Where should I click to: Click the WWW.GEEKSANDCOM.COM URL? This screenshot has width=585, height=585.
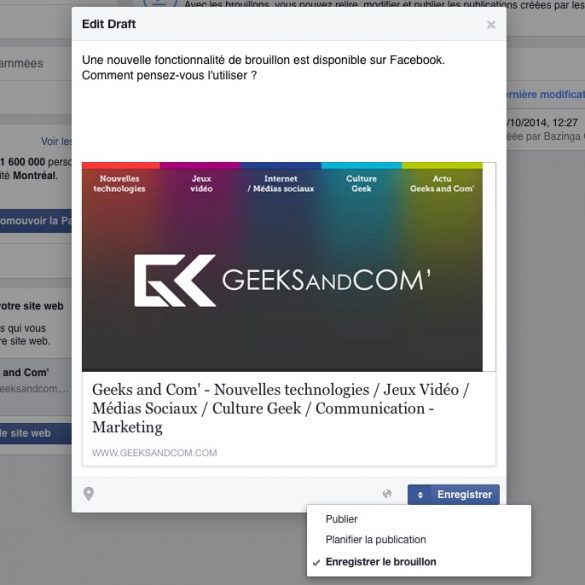point(154,453)
